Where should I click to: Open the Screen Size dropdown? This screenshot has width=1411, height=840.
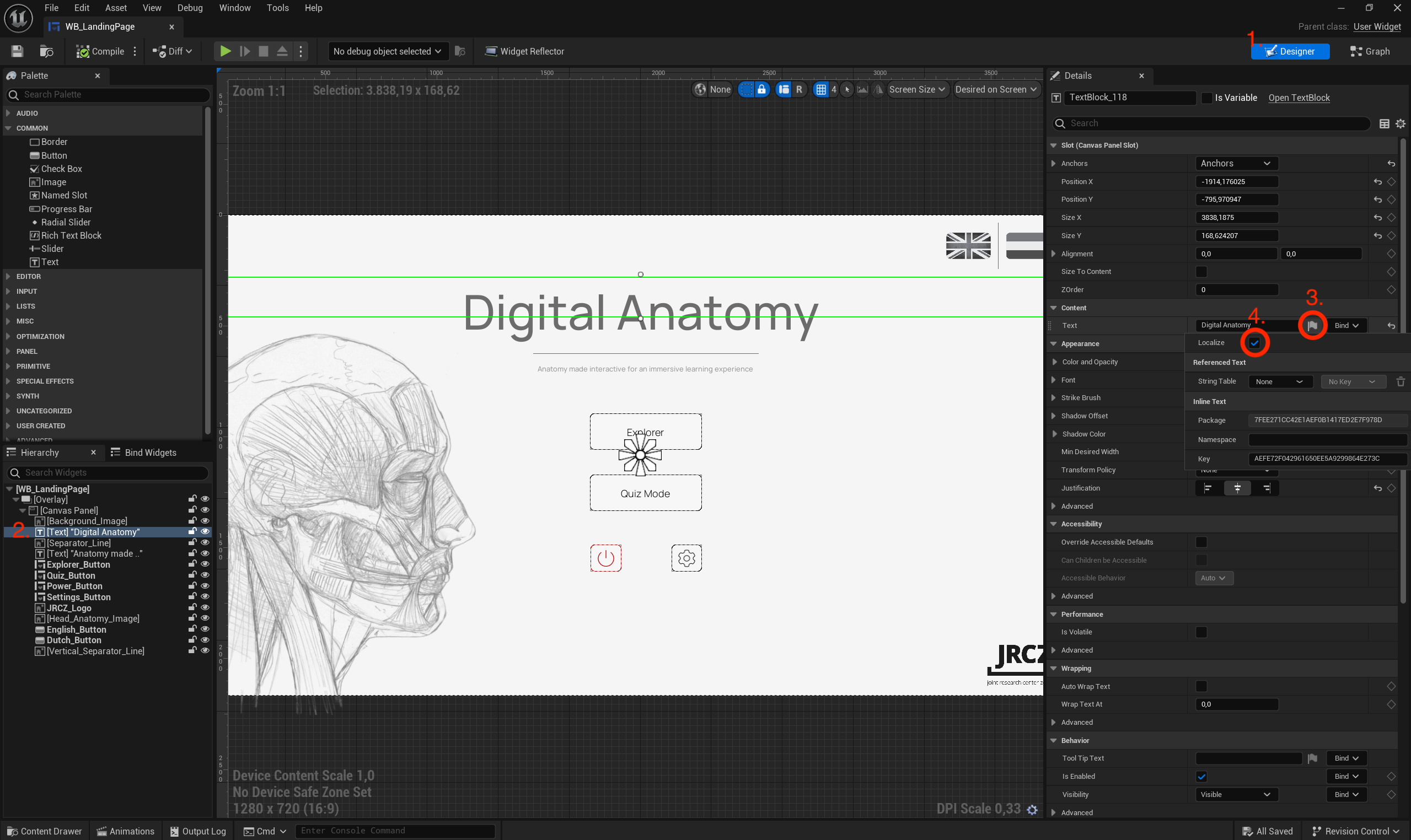coord(917,89)
